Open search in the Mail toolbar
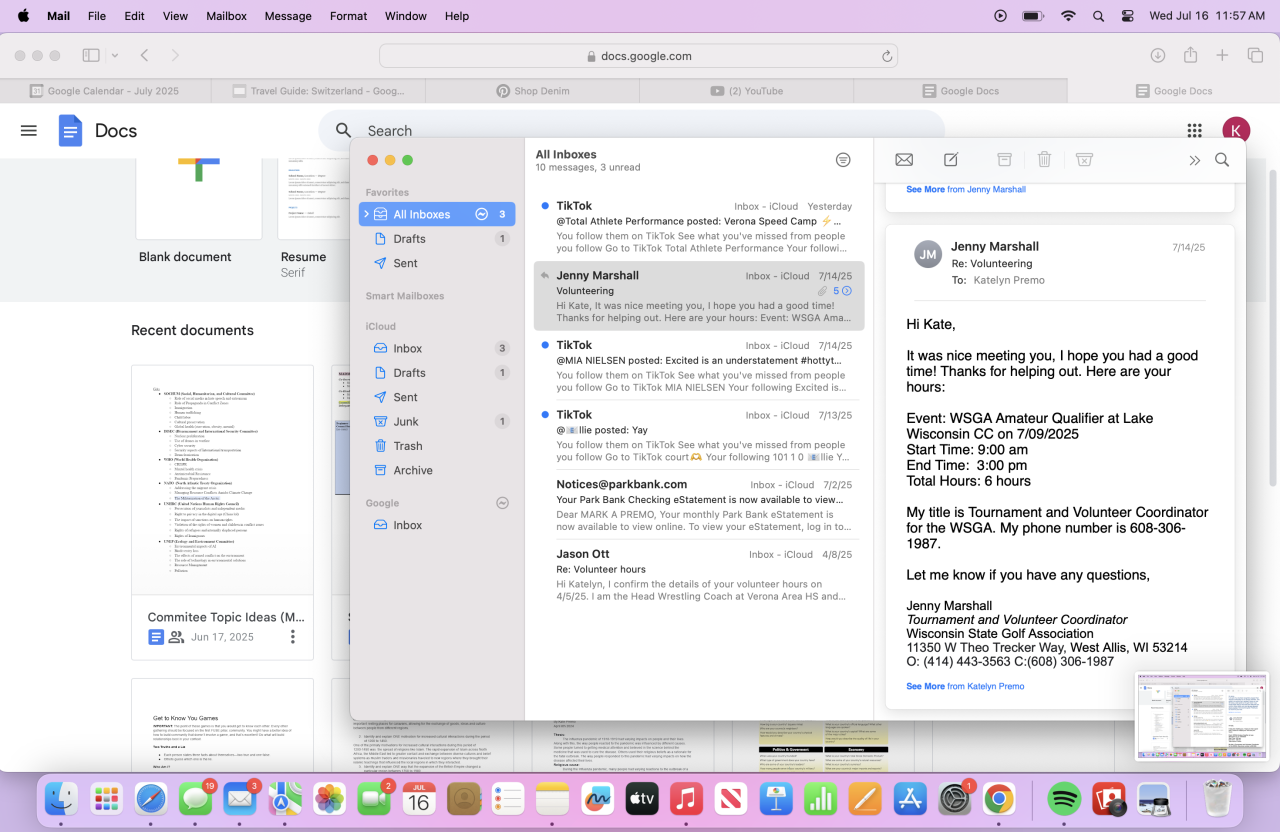Image resolution: width=1280 pixels, height=832 pixels. [x=1222, y=160]
